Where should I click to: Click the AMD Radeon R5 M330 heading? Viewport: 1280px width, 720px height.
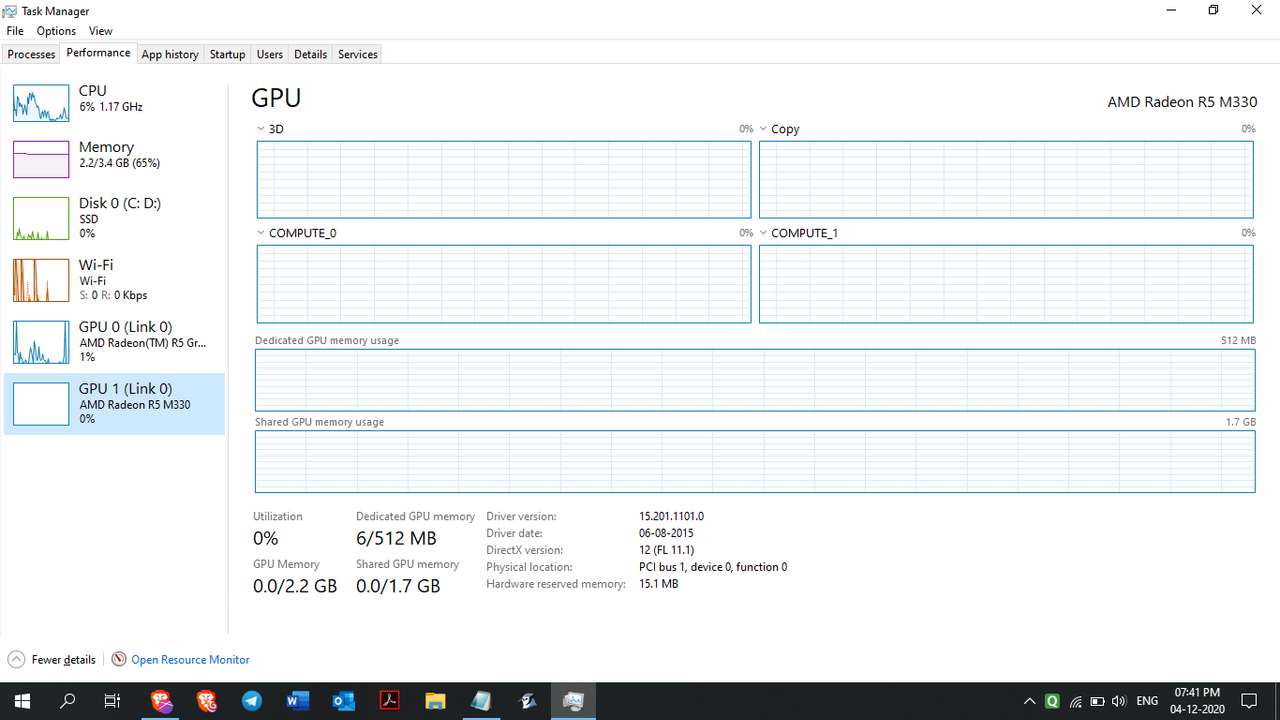tap(1181, 102)
